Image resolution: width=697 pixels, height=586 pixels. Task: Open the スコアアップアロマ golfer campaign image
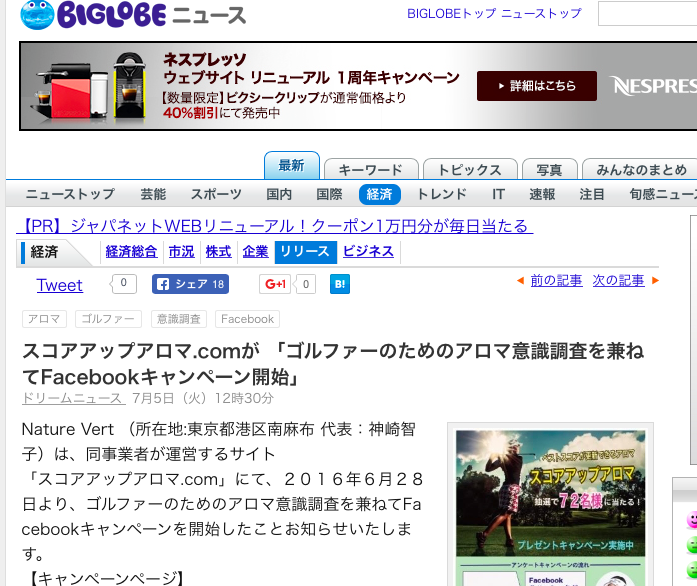pyautogui.click(x=550, y=507)
